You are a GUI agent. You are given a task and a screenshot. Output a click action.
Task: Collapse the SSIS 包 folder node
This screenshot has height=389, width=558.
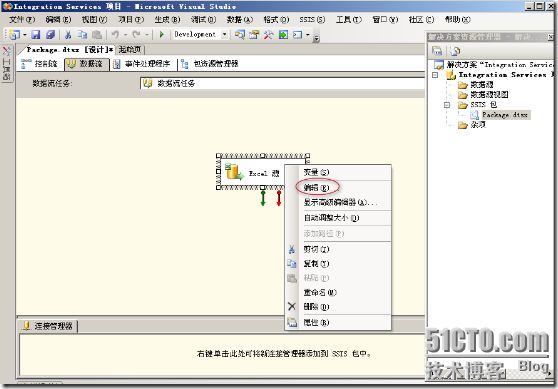(447, 105)
